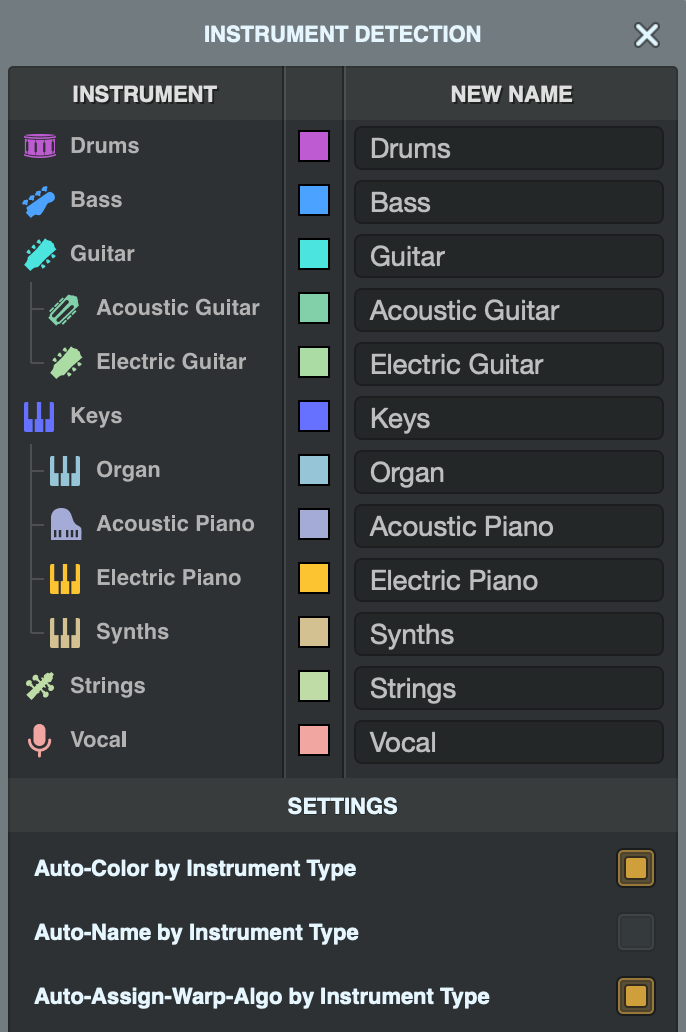The height and width of the screenshot is (1032, 686).
Task: Select the Electric Guitar icon
Action: coord(62,361)
